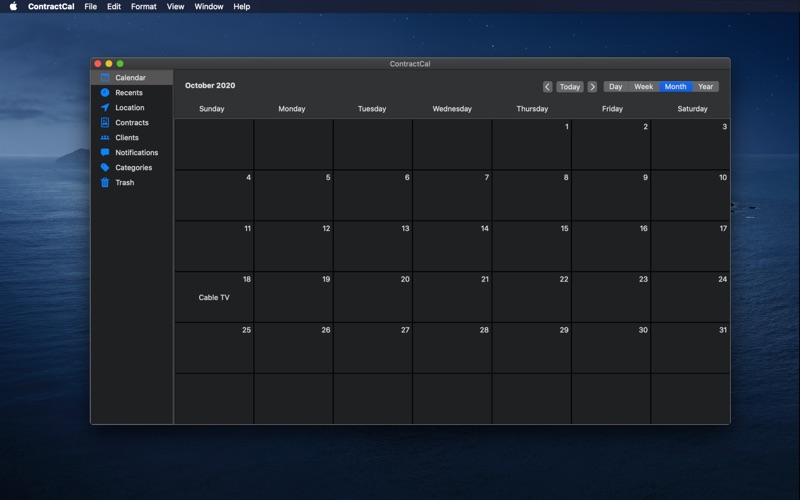
Task: Click the Monday column header
Action: [x=292, y=109]
